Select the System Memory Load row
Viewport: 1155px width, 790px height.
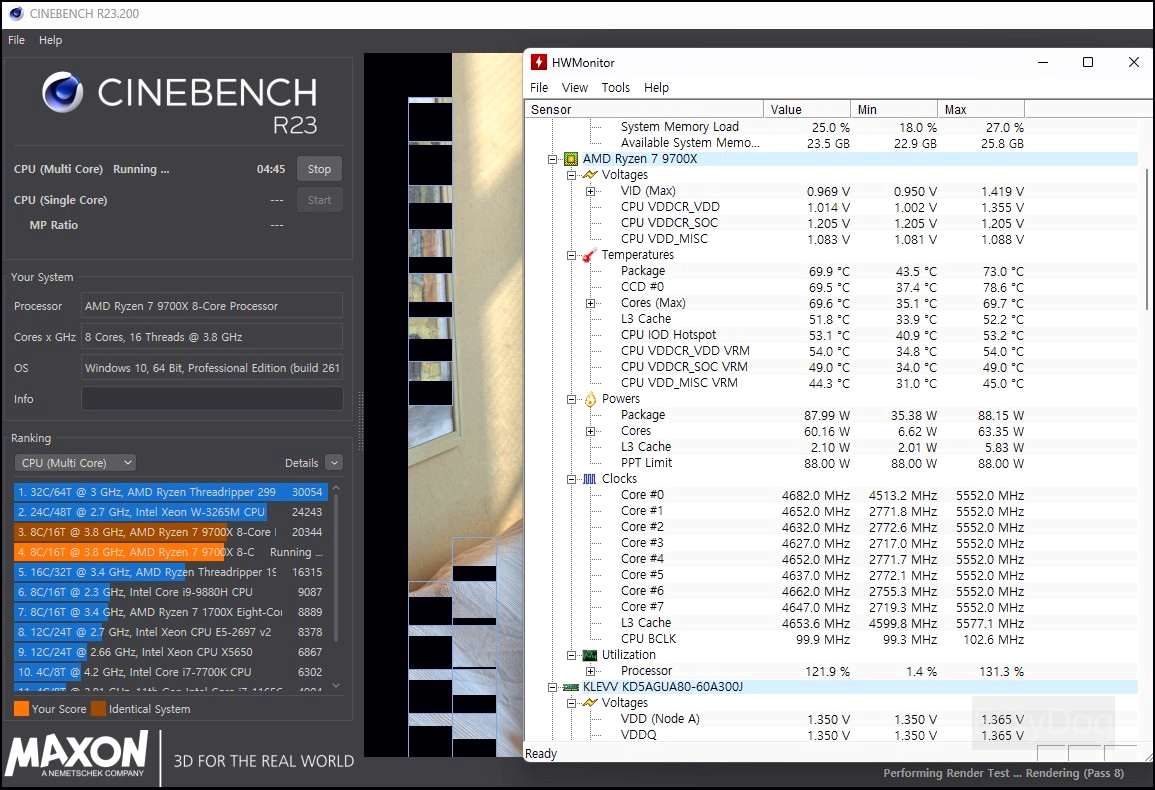[x=832, y=127]
